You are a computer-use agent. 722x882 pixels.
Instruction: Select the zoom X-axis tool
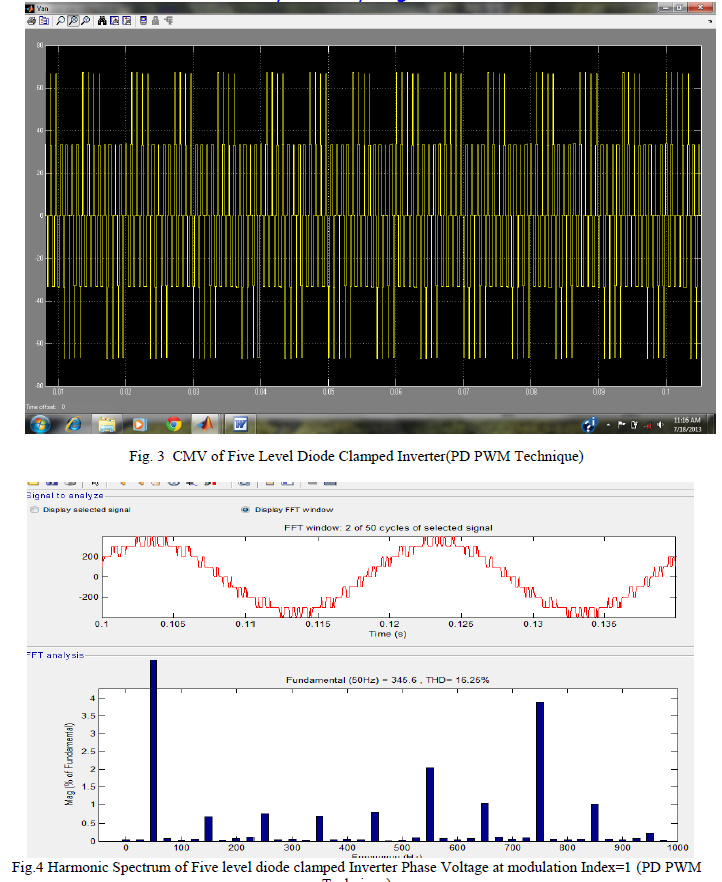72,19
